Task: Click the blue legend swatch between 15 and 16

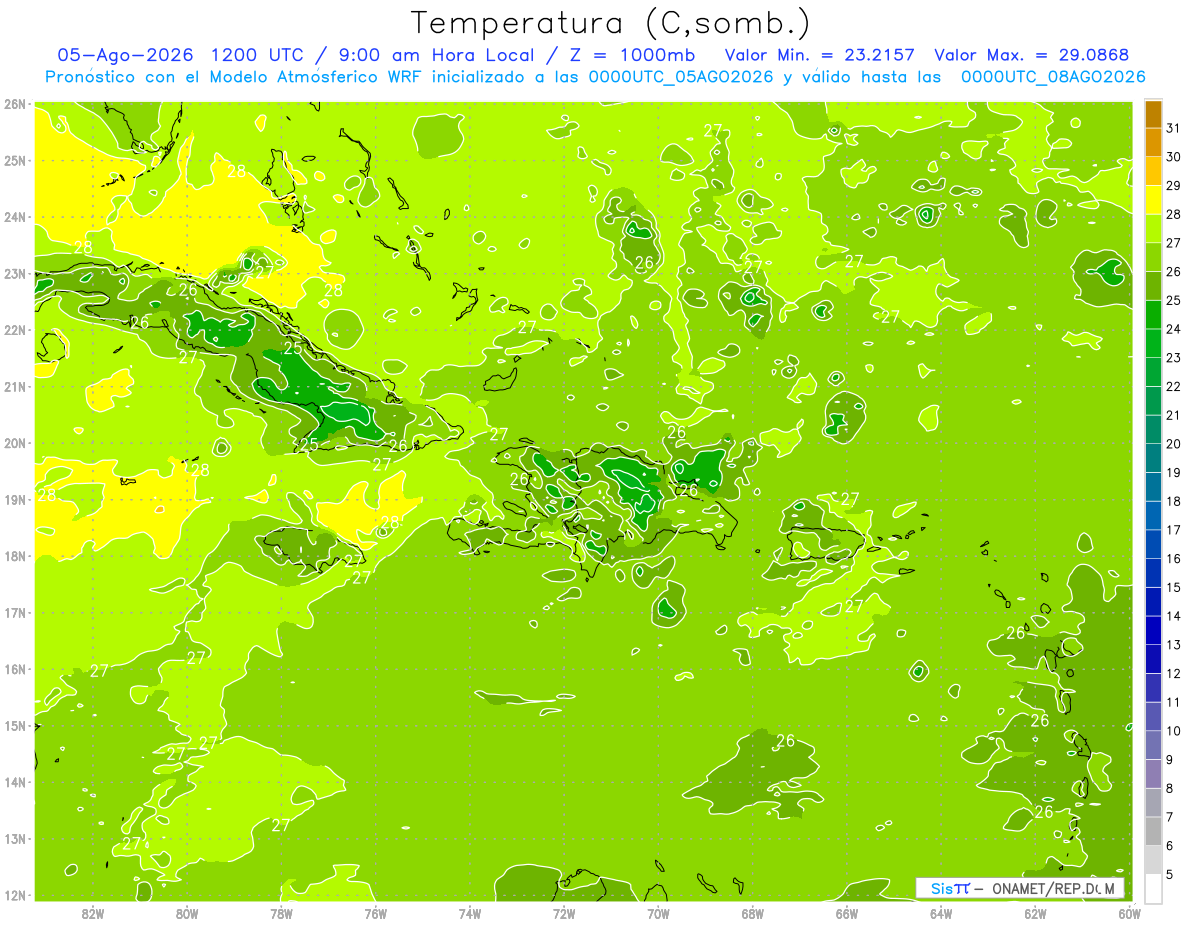Action: coord(1153,573)
